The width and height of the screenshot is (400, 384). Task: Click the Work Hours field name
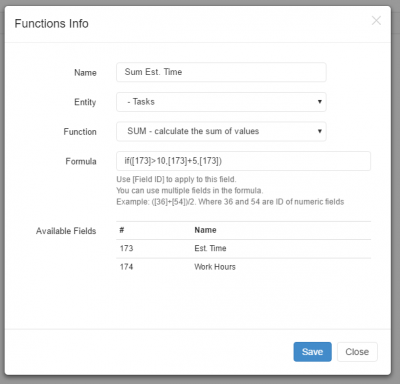click(215, 267)
